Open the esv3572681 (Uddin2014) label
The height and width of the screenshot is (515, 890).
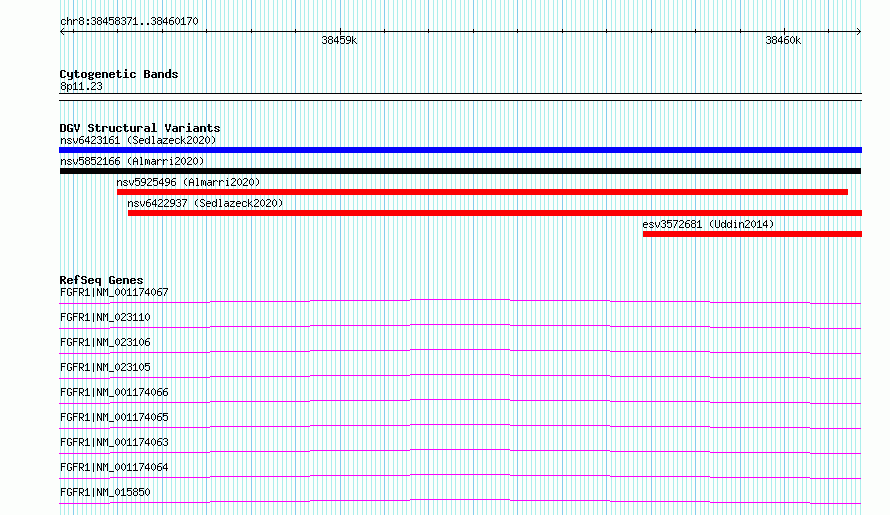[x=708, y=224]
